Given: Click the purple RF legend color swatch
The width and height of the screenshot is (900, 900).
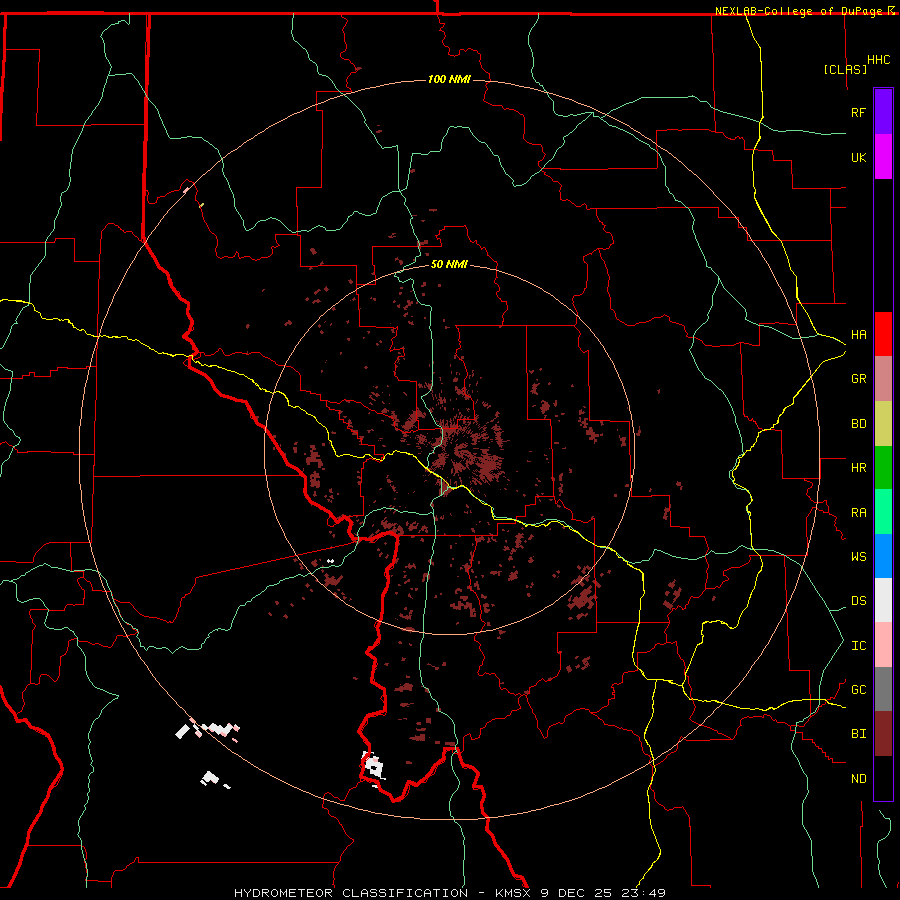Looking at the screenshot, I should coord(883,112).
